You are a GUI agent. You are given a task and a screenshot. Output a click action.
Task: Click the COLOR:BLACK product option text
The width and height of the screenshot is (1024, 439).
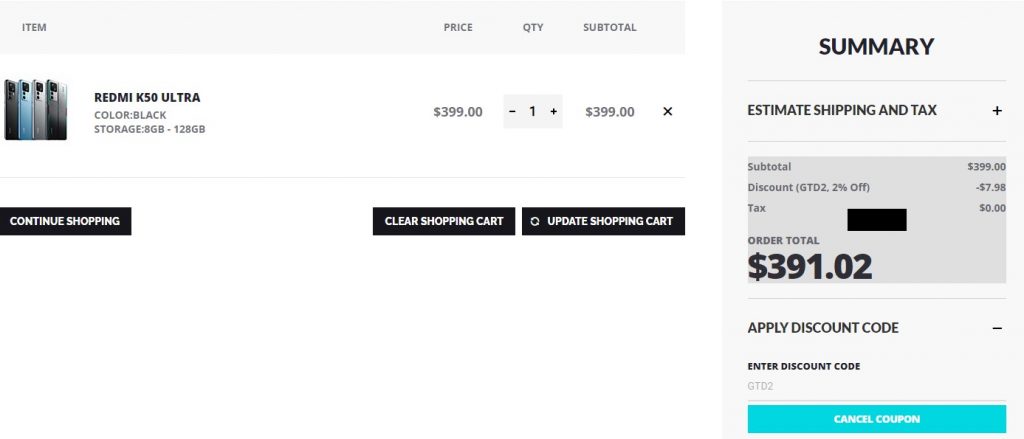click(130, 115)
